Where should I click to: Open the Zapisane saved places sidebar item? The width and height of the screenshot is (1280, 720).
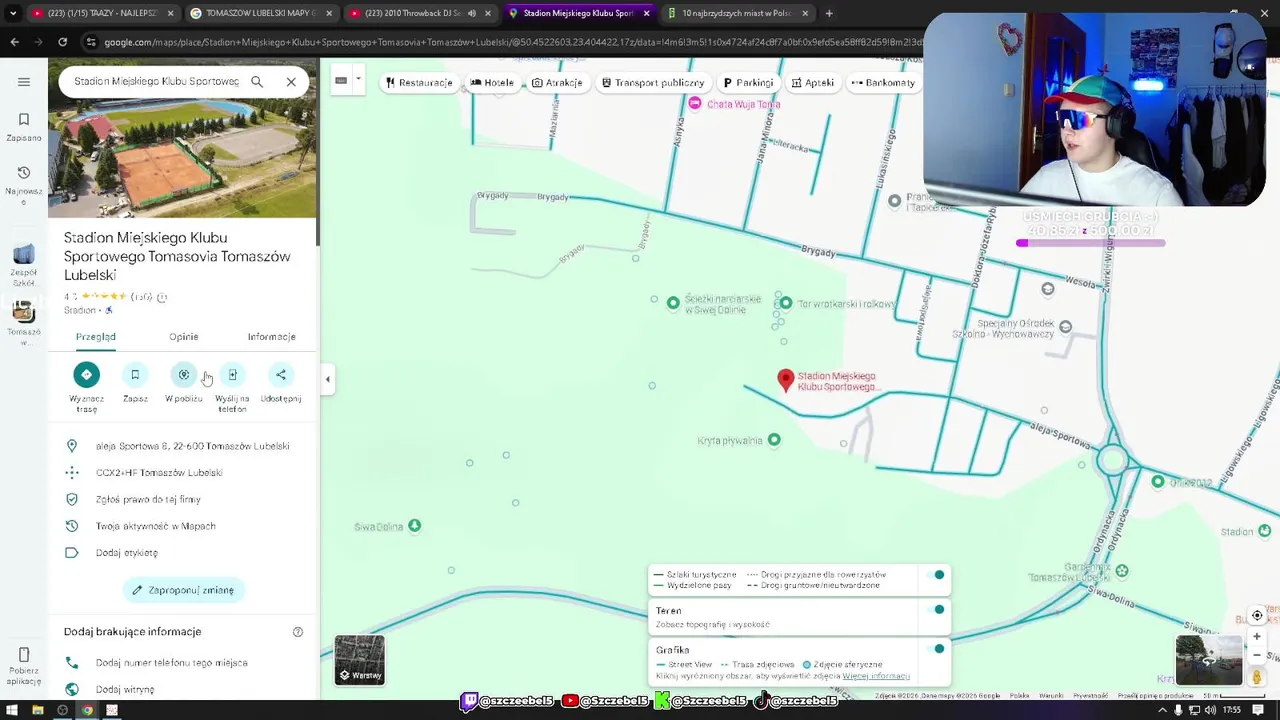point(24,127)
